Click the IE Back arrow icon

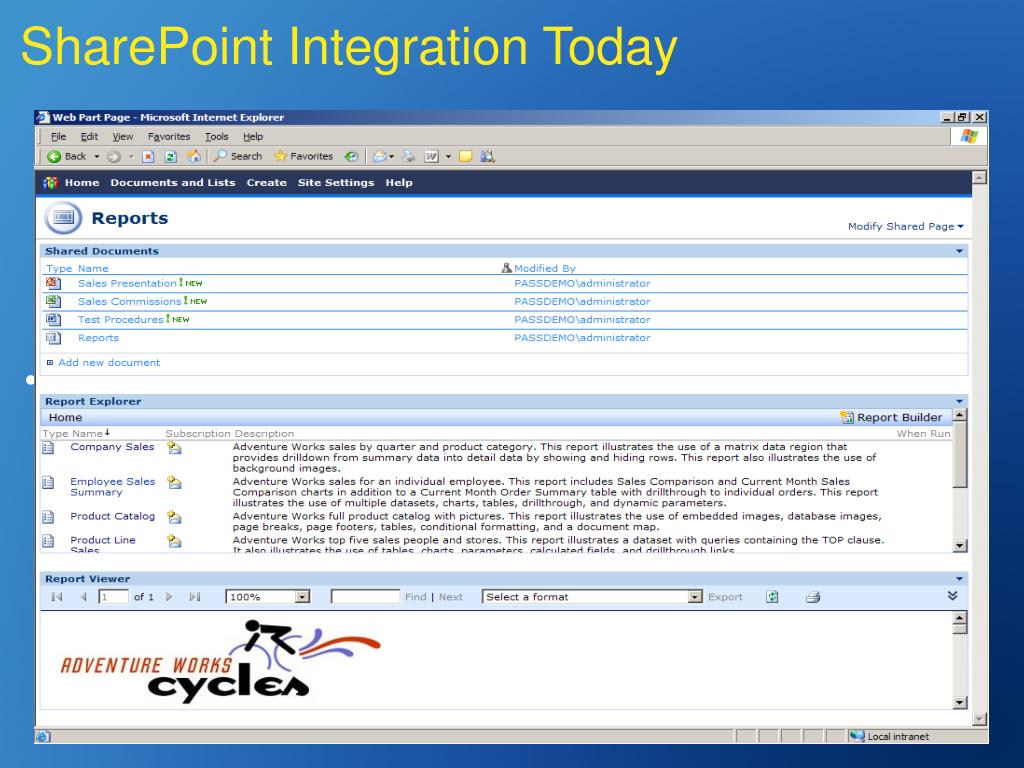(54, 156)
